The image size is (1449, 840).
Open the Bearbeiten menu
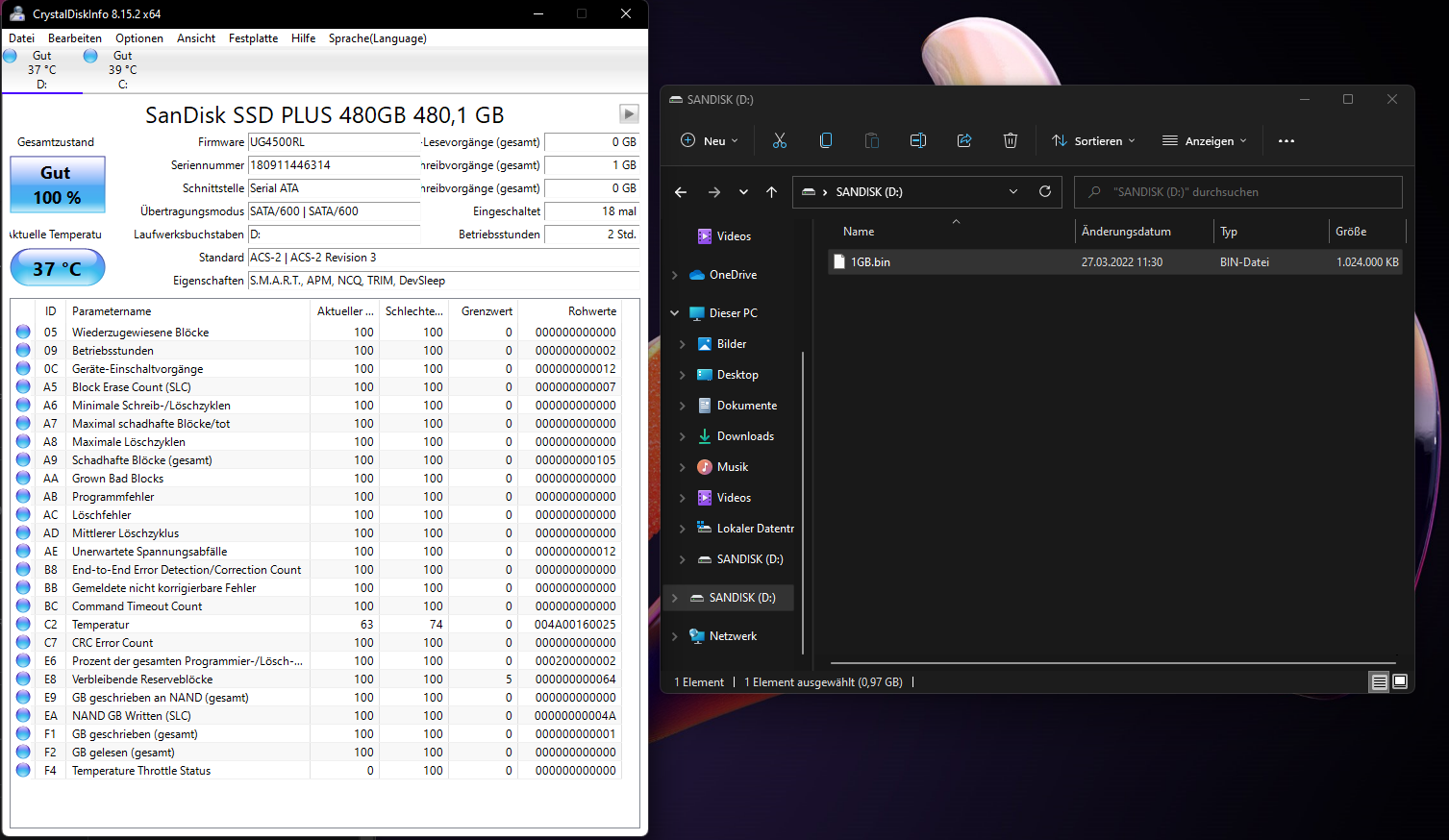[x=75, y=38]
